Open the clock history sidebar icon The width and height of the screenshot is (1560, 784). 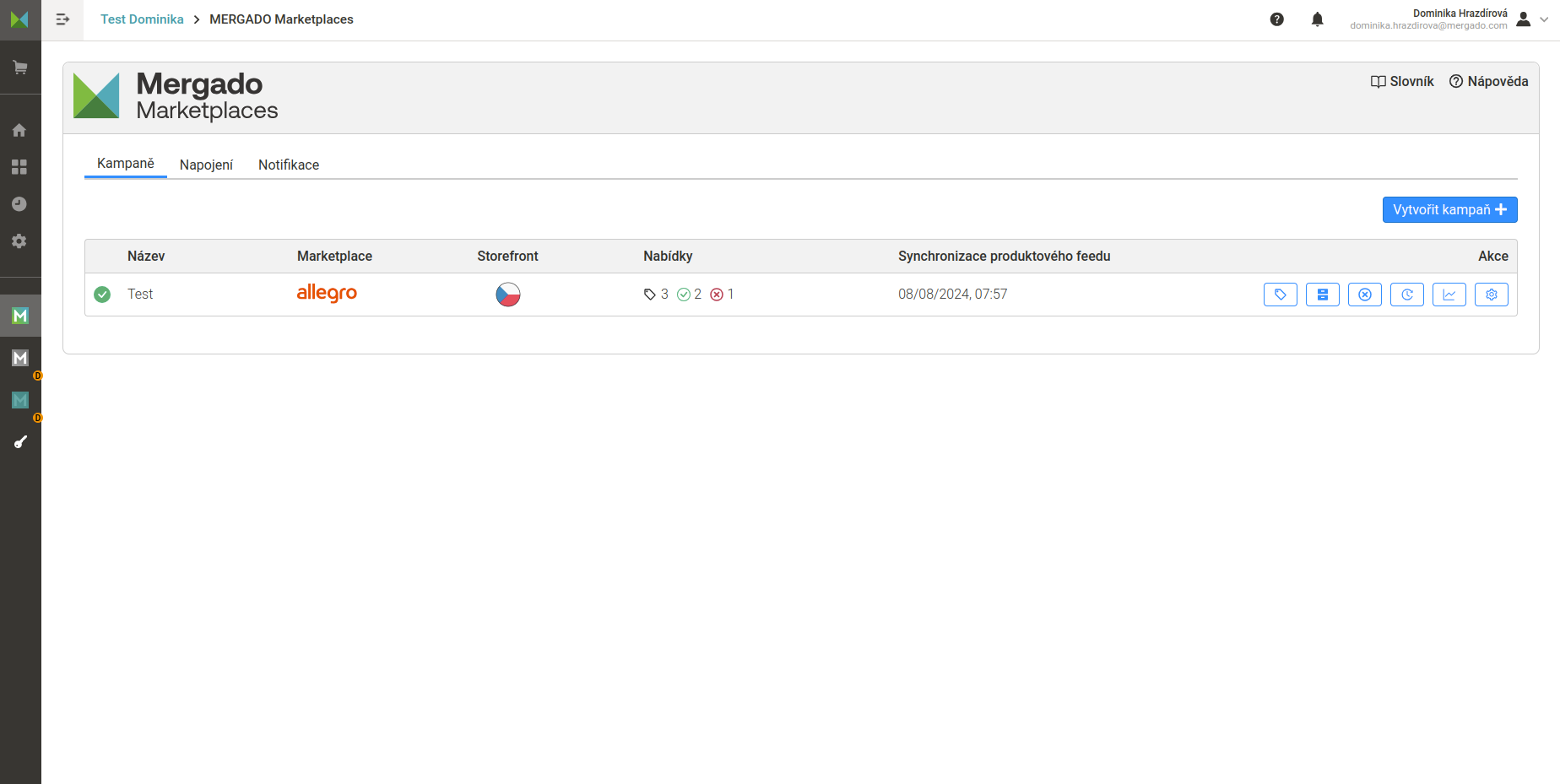19,204
